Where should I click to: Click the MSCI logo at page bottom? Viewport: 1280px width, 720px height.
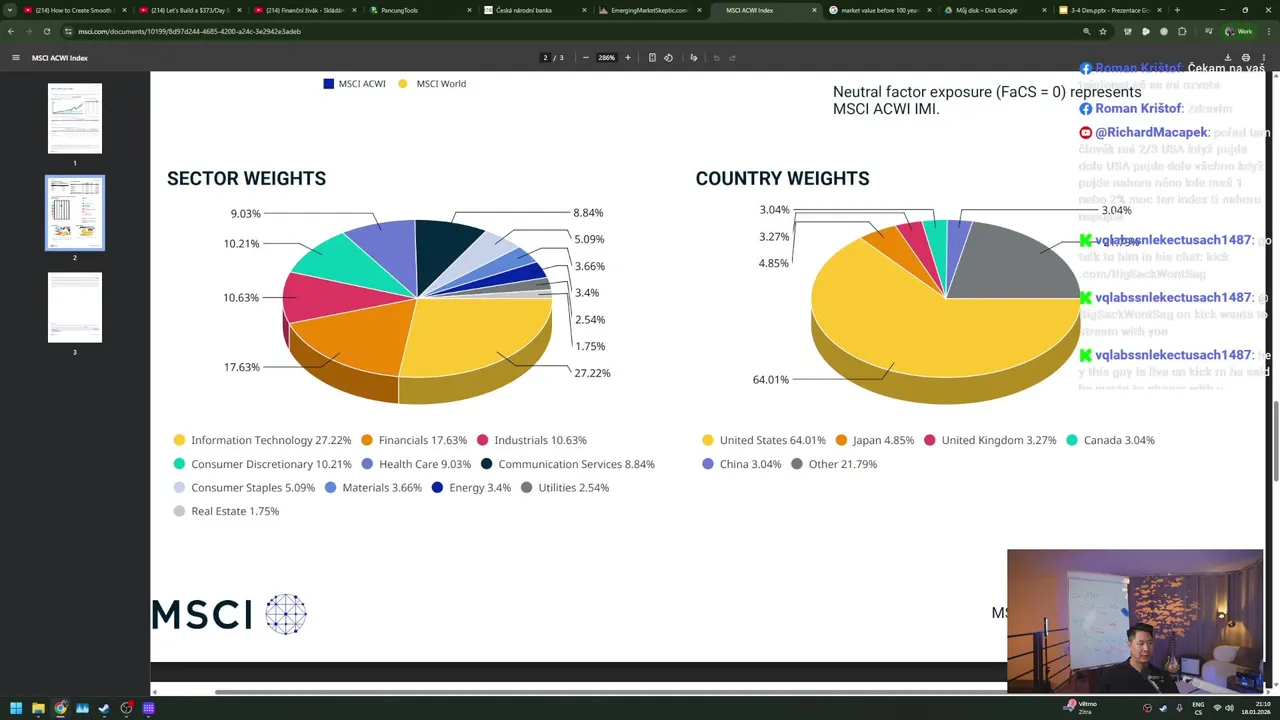coord(229,614)
